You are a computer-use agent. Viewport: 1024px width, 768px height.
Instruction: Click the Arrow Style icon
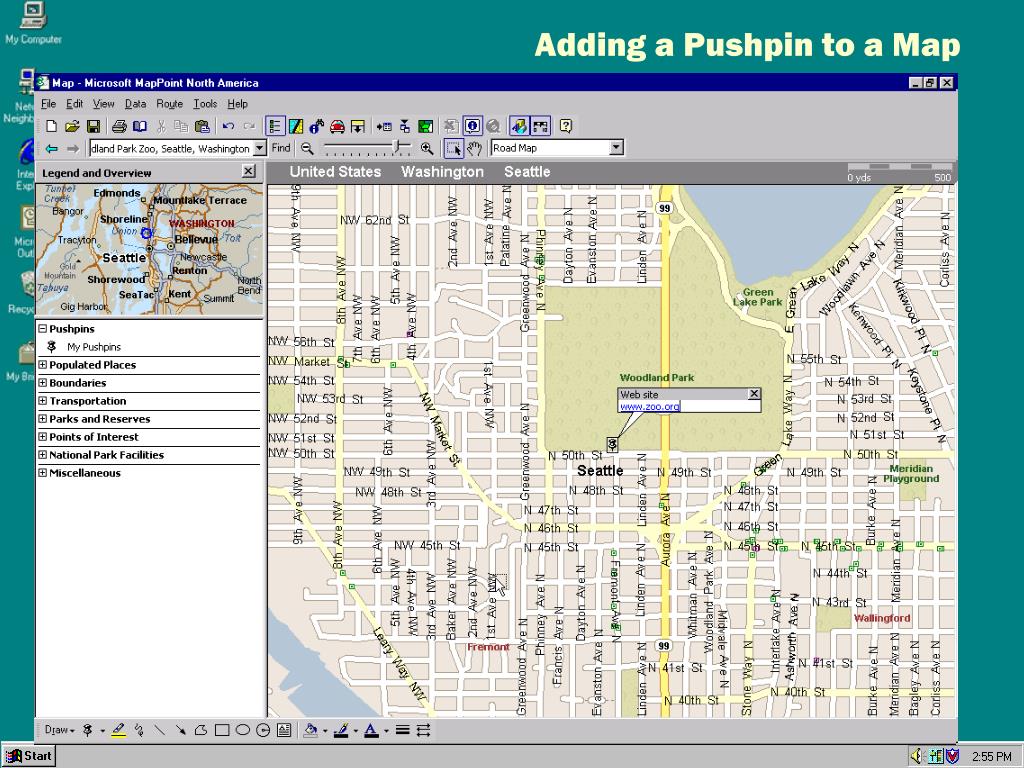(423, 730)
